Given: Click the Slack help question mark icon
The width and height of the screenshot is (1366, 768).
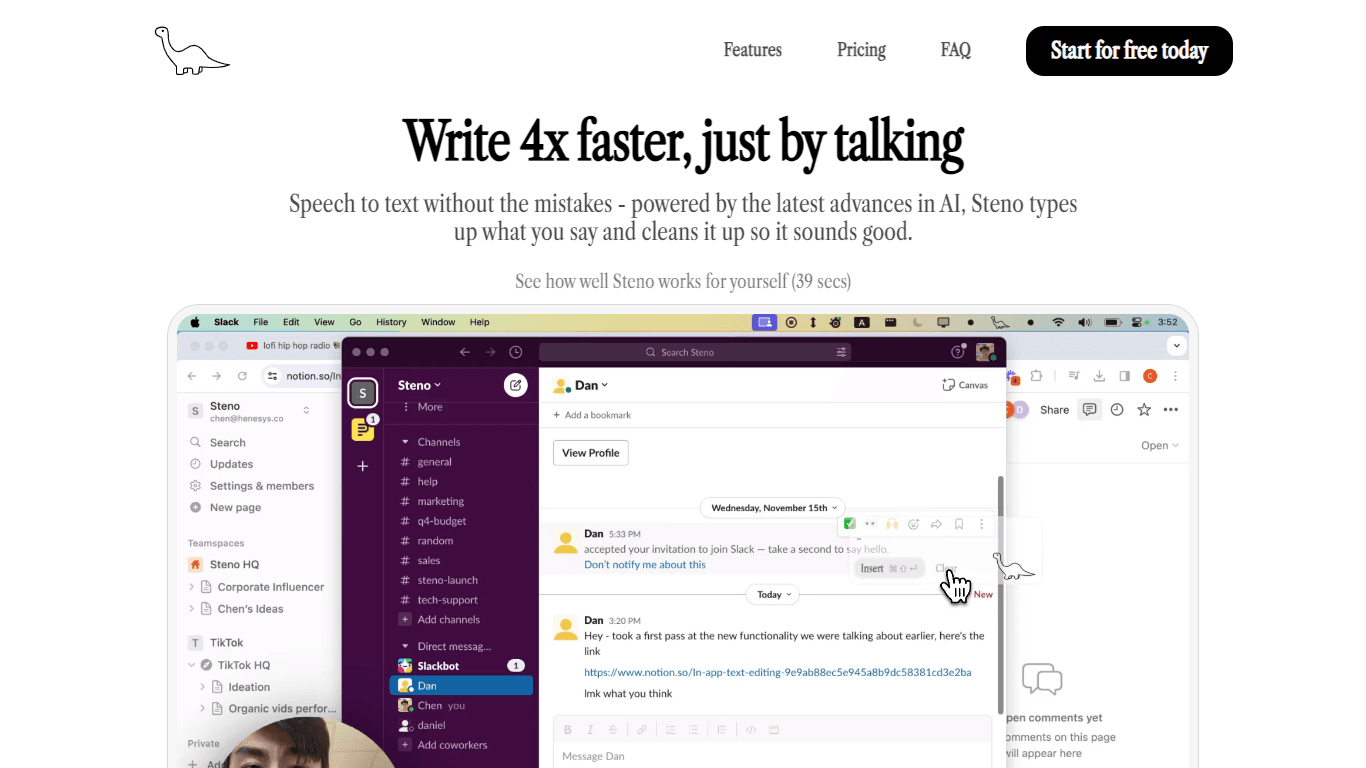Looking at the screenshot, I should coord(957,352).
